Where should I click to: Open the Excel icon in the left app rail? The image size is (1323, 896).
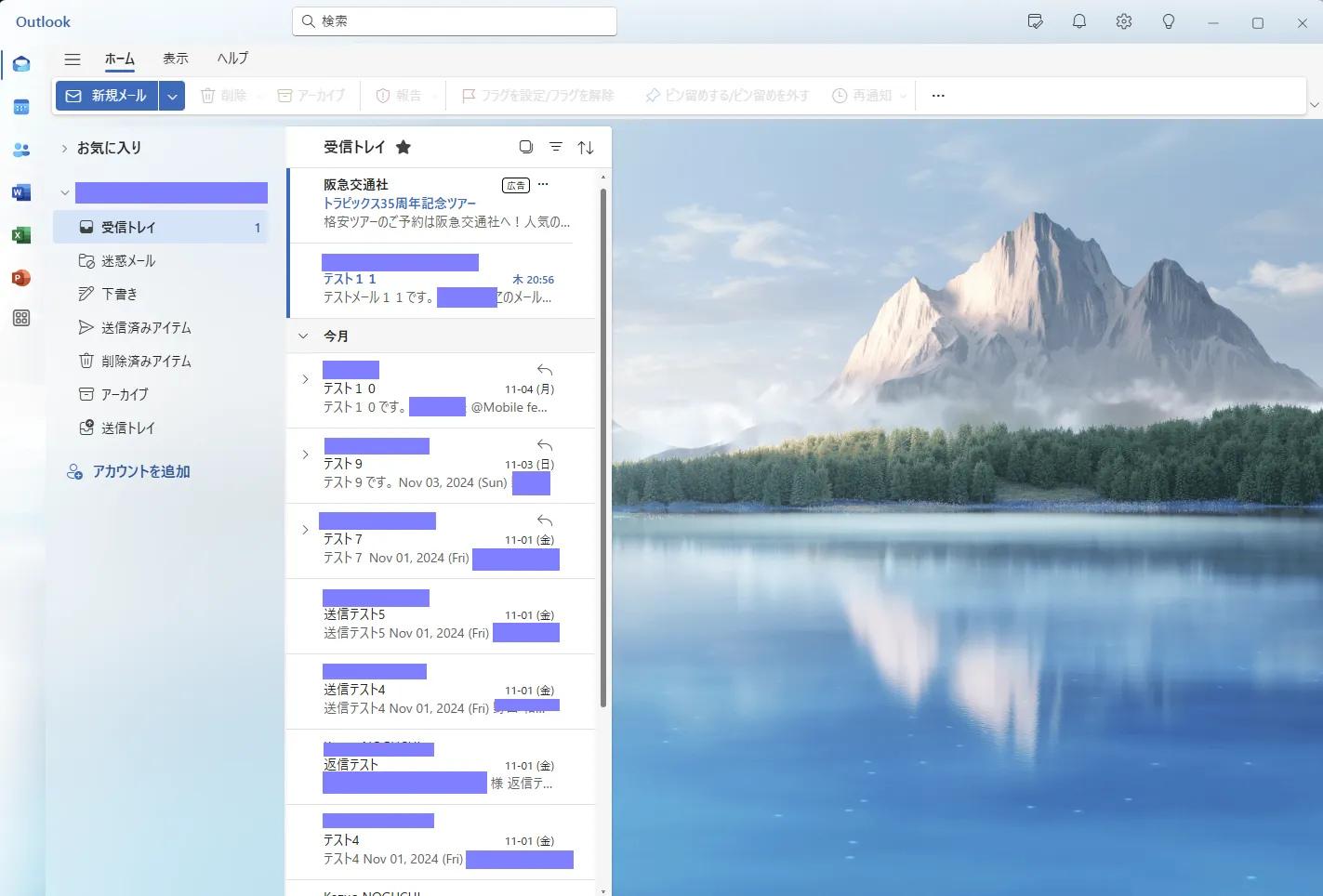click(20, 234)
